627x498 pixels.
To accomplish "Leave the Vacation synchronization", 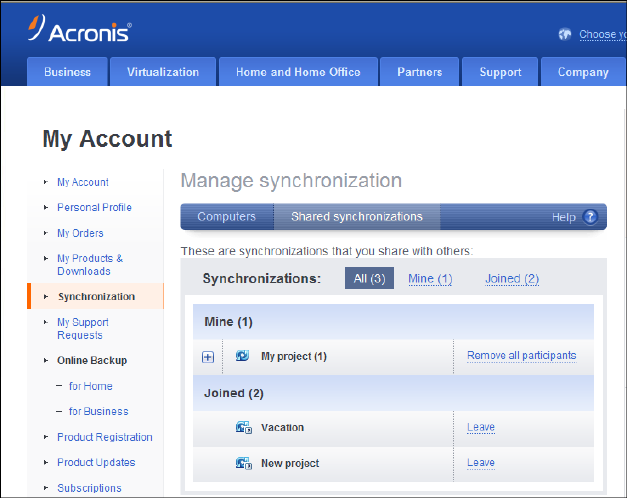I will [481, 427].
